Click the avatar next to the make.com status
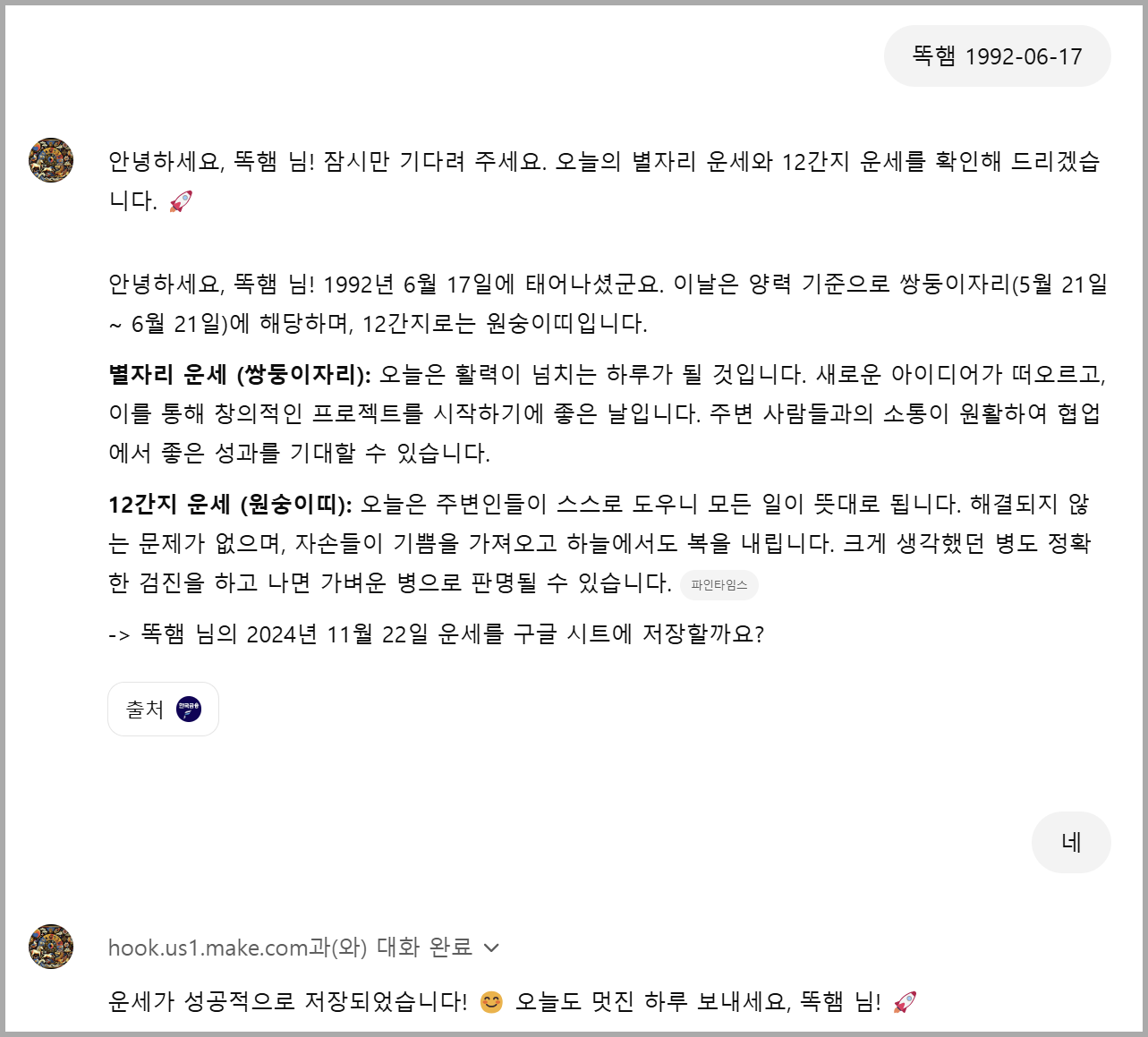Screen dimensions: 1148x1037 coord(51,947)
